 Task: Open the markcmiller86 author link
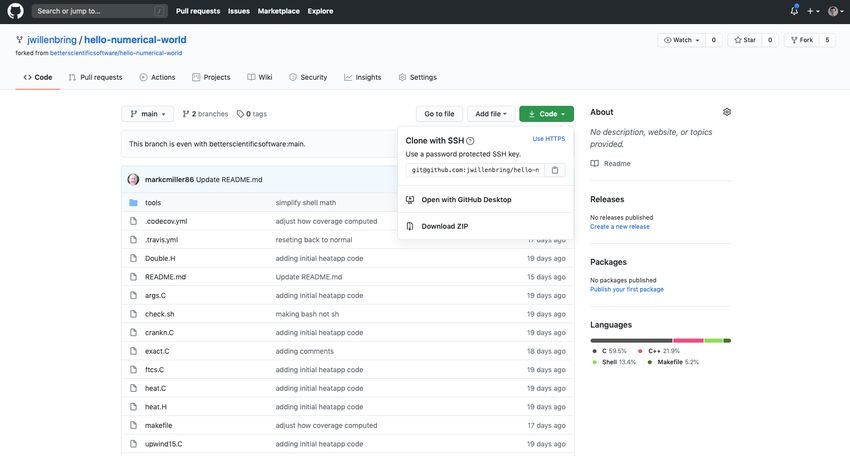tap(169, 179)
